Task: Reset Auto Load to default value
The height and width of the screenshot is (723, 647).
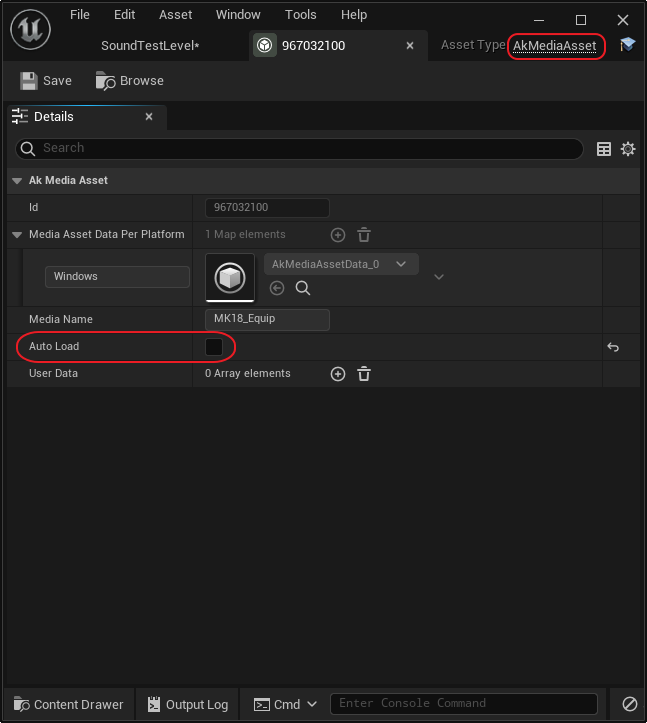Action: pos(613,347)
